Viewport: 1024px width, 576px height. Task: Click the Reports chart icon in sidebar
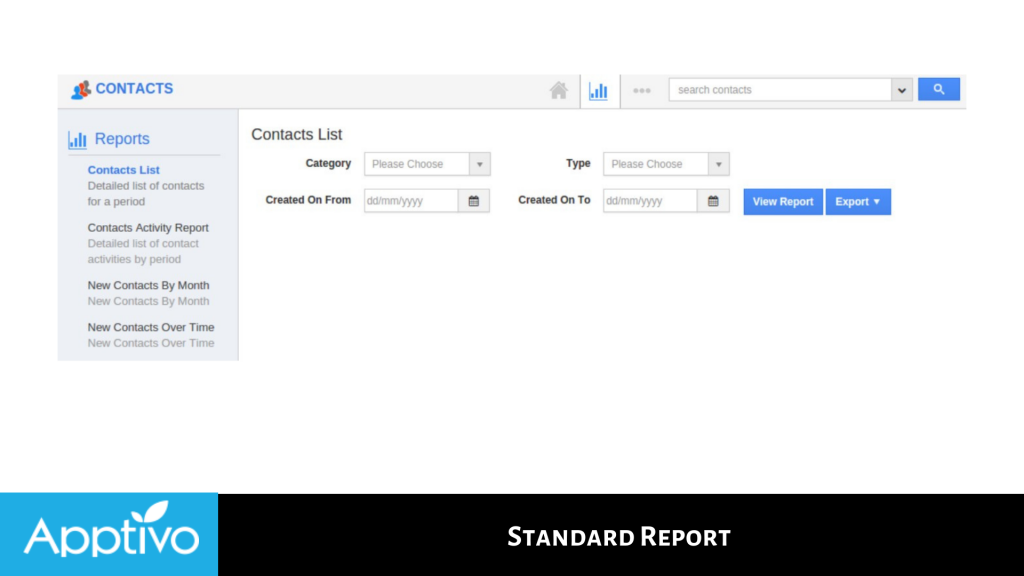(x=78, y=138)
